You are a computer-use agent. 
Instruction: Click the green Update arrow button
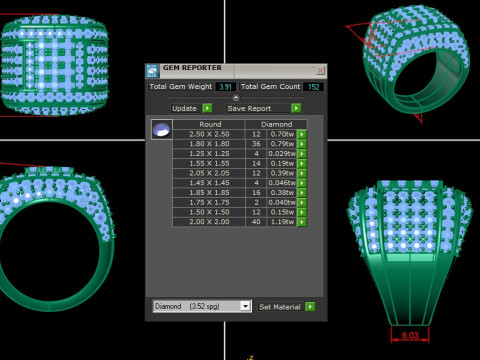(x=207, y=108)
